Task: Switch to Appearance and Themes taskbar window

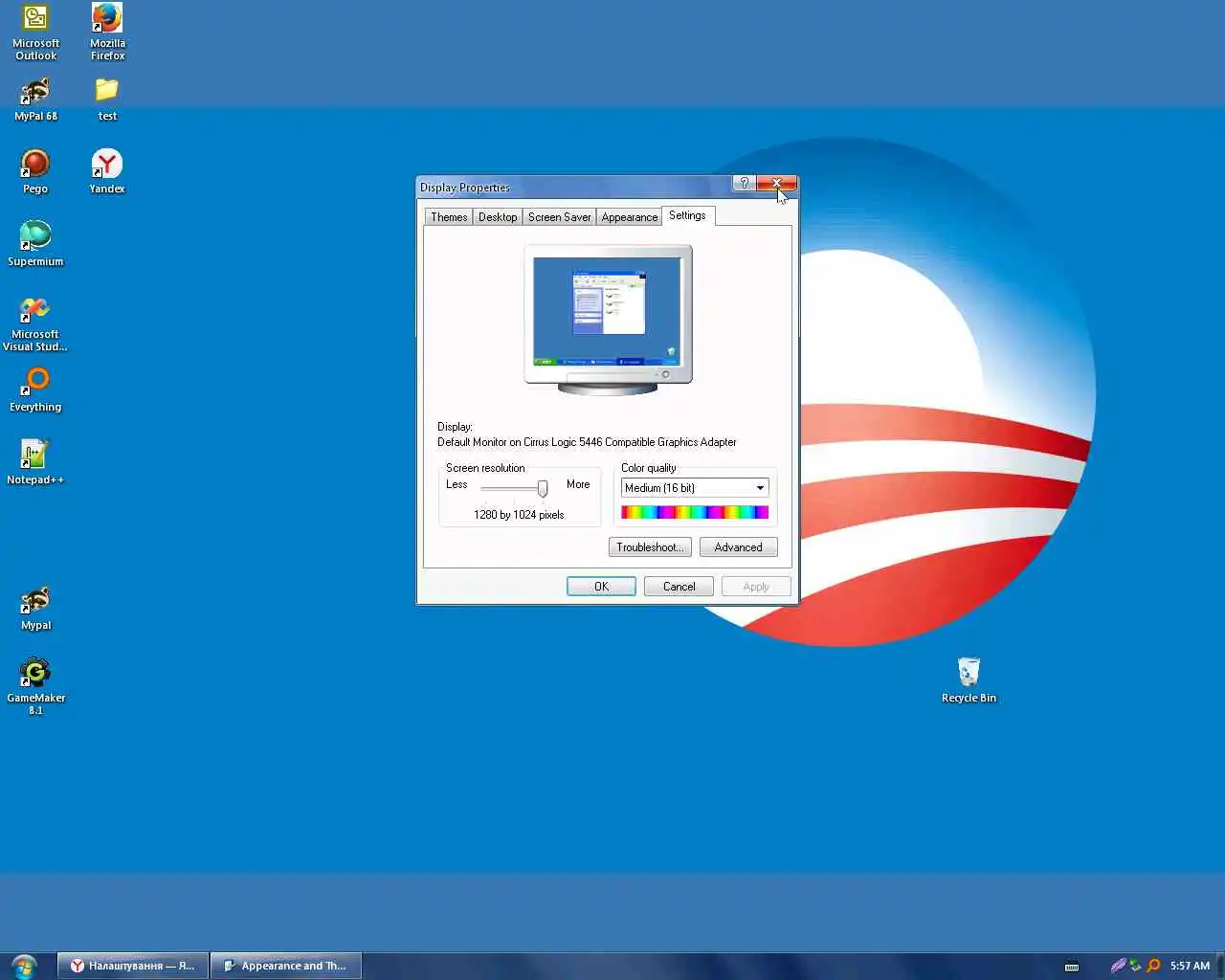Action: coord(286,966)
